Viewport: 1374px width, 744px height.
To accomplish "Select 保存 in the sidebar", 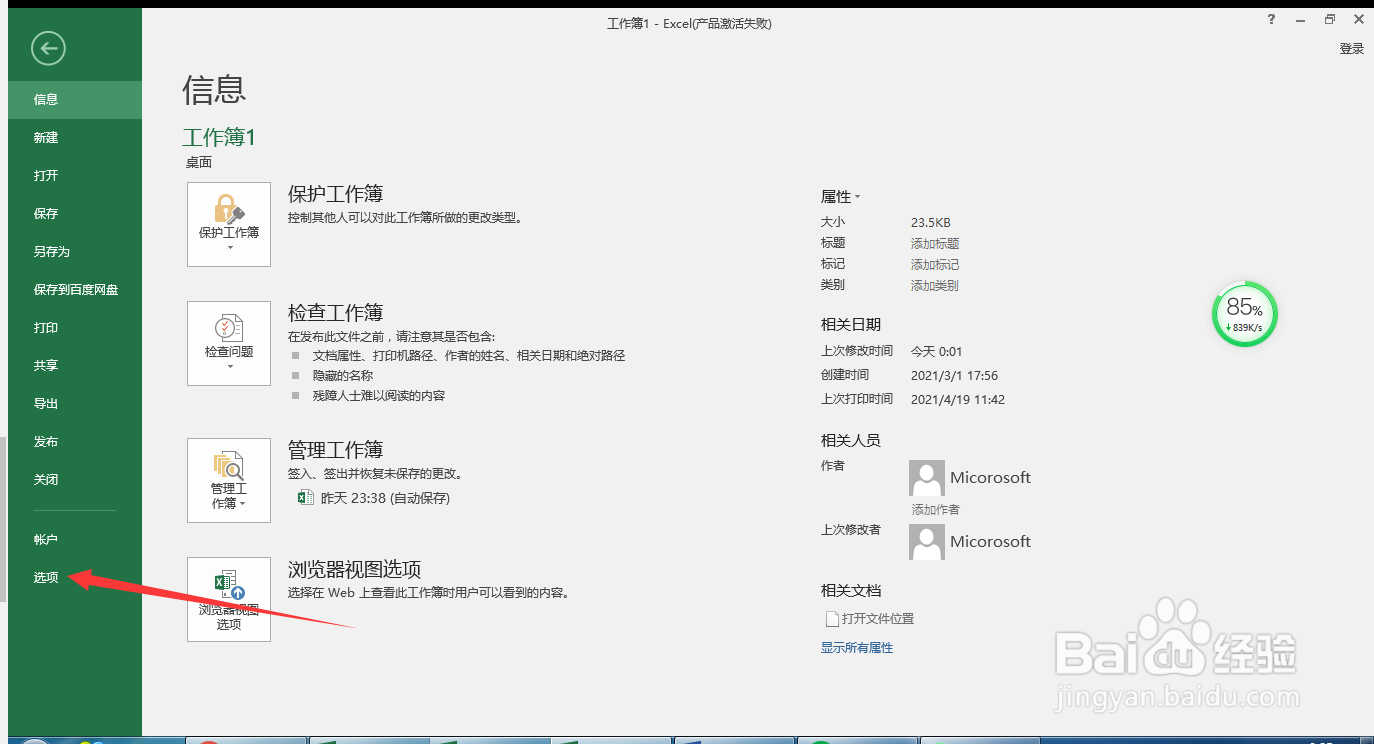I will (75, 213).
